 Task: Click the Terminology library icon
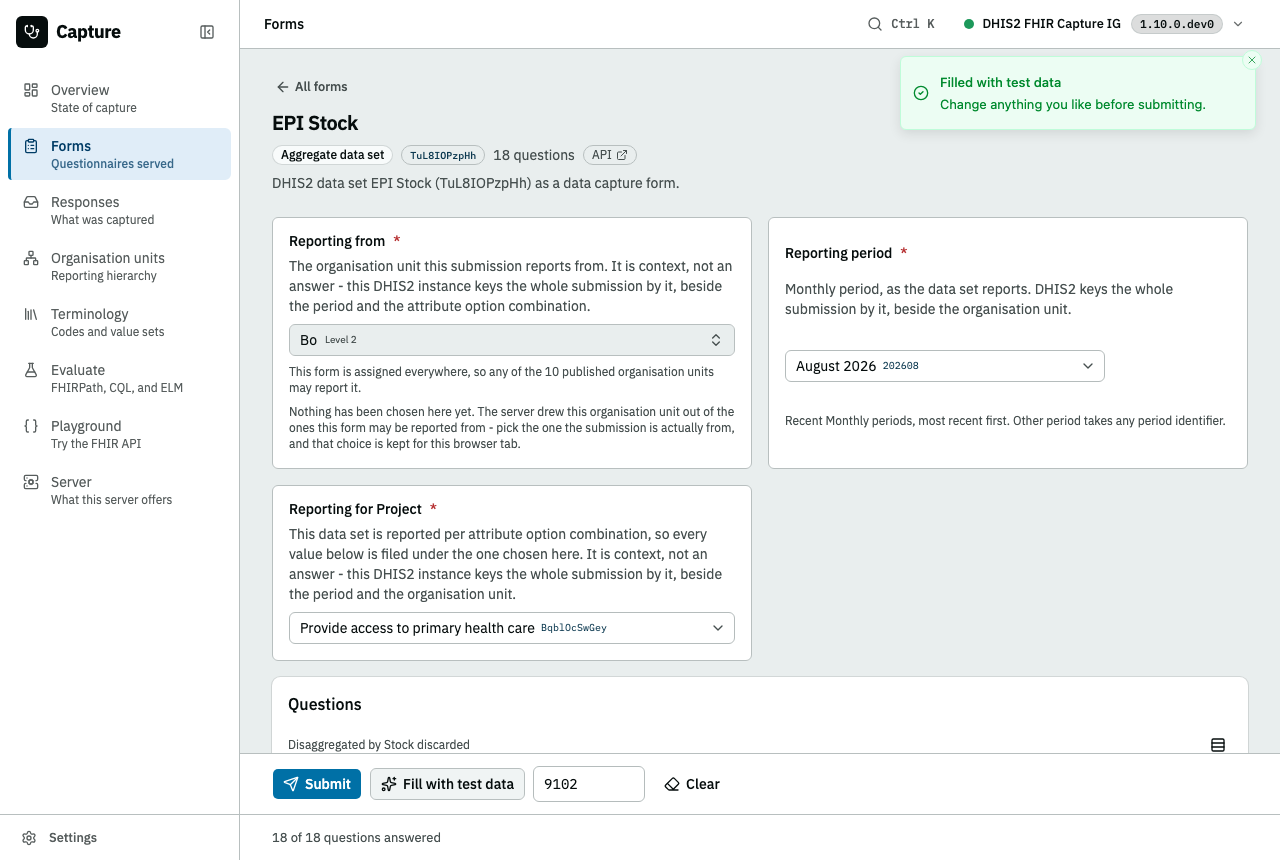click(x=31, y=314)
